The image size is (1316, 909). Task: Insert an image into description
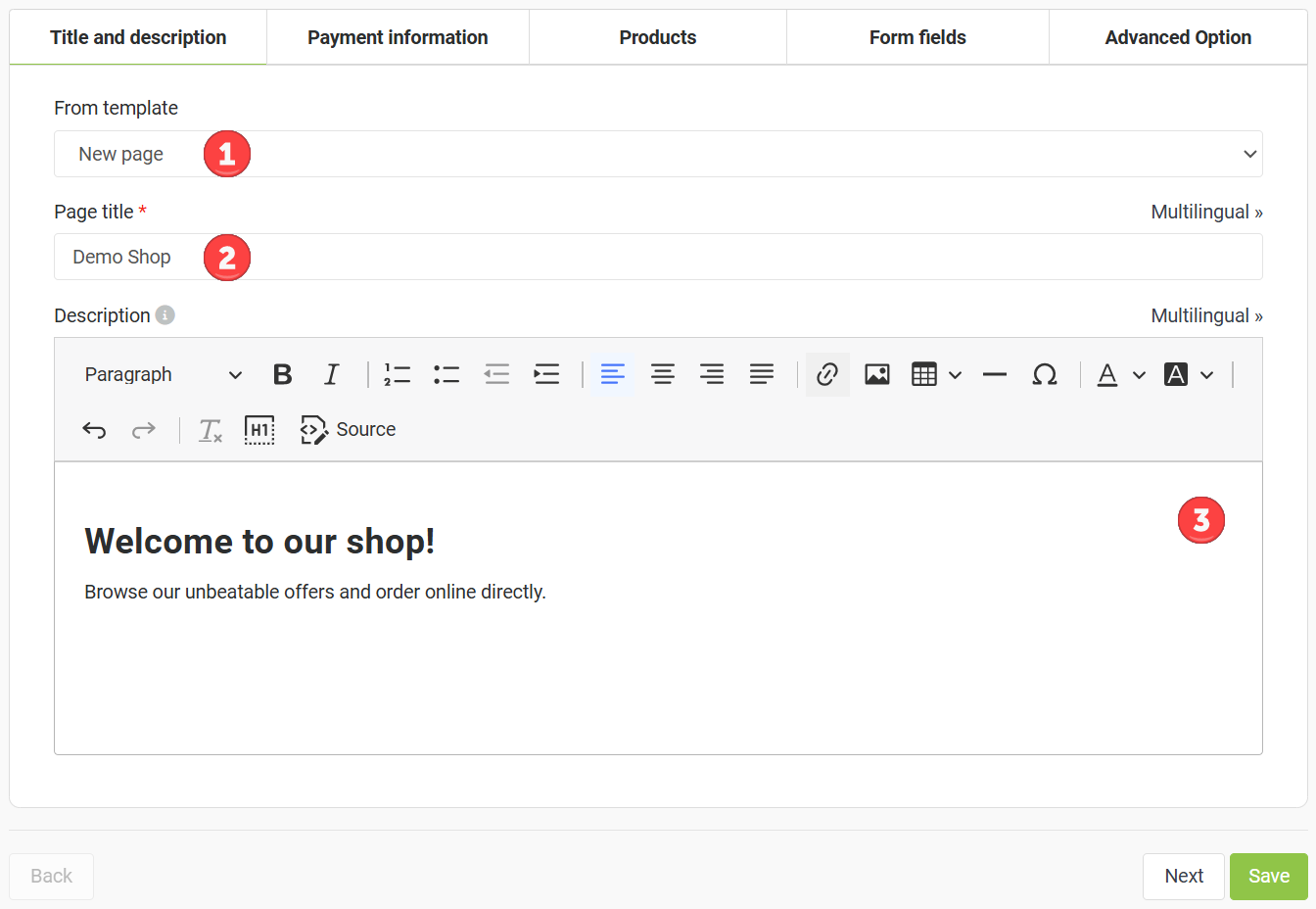point(877,374)
